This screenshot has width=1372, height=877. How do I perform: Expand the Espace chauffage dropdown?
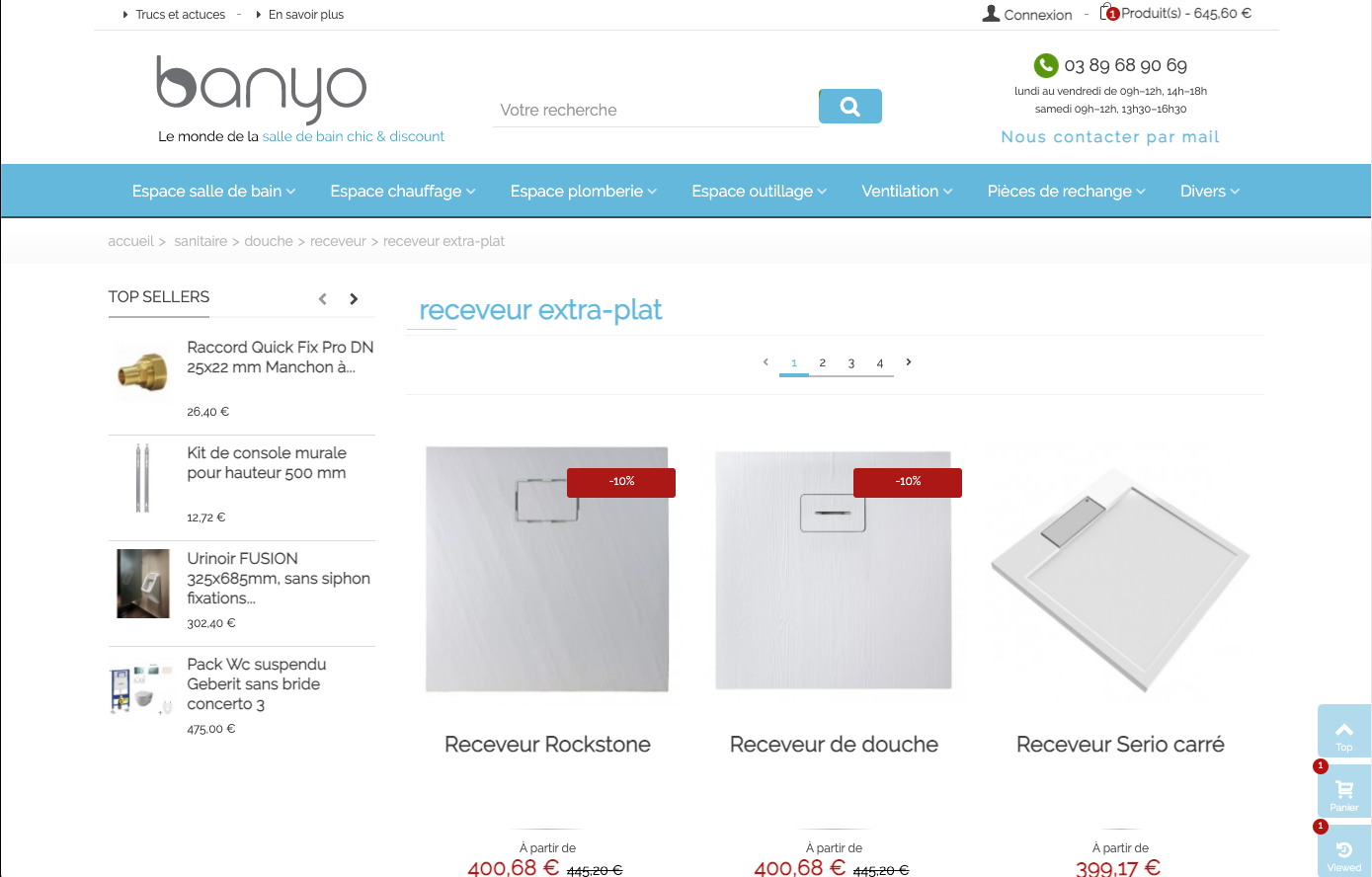coord(403,192)
